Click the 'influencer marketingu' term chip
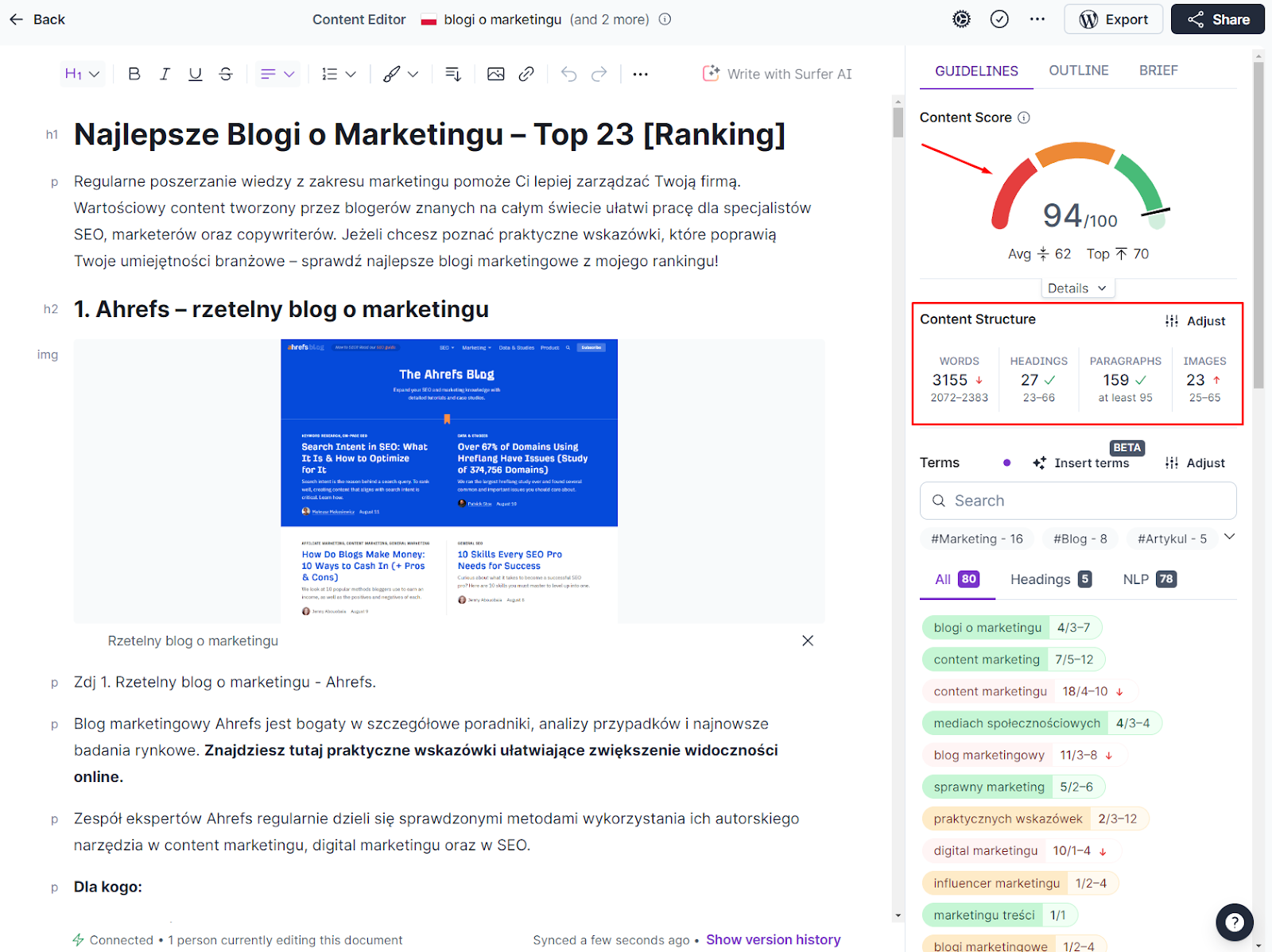Screen dimensions: 1272x952 (1021, 883)
